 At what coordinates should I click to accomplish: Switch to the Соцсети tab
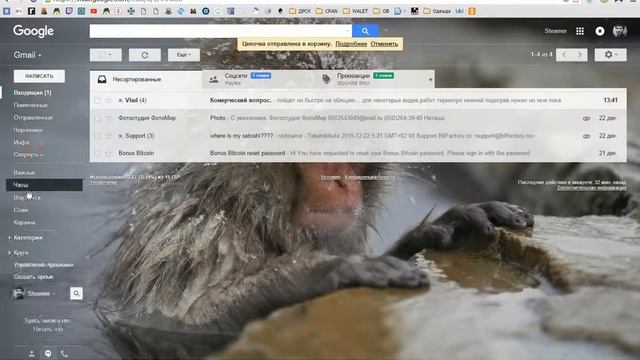pyautogui.click(x=258, y=80)
